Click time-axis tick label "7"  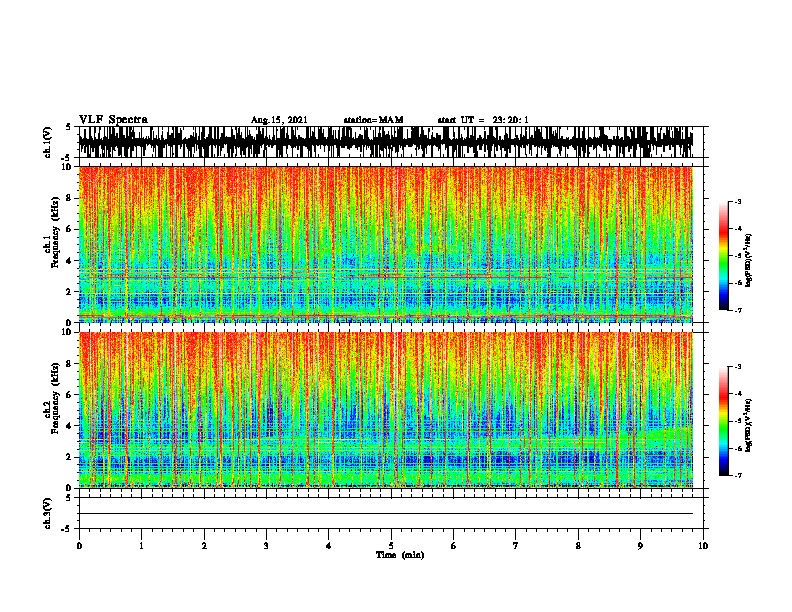pos(516,546)
